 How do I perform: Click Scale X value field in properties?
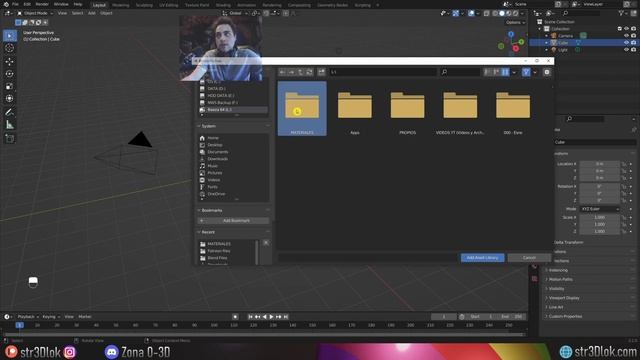click(599, 217)
